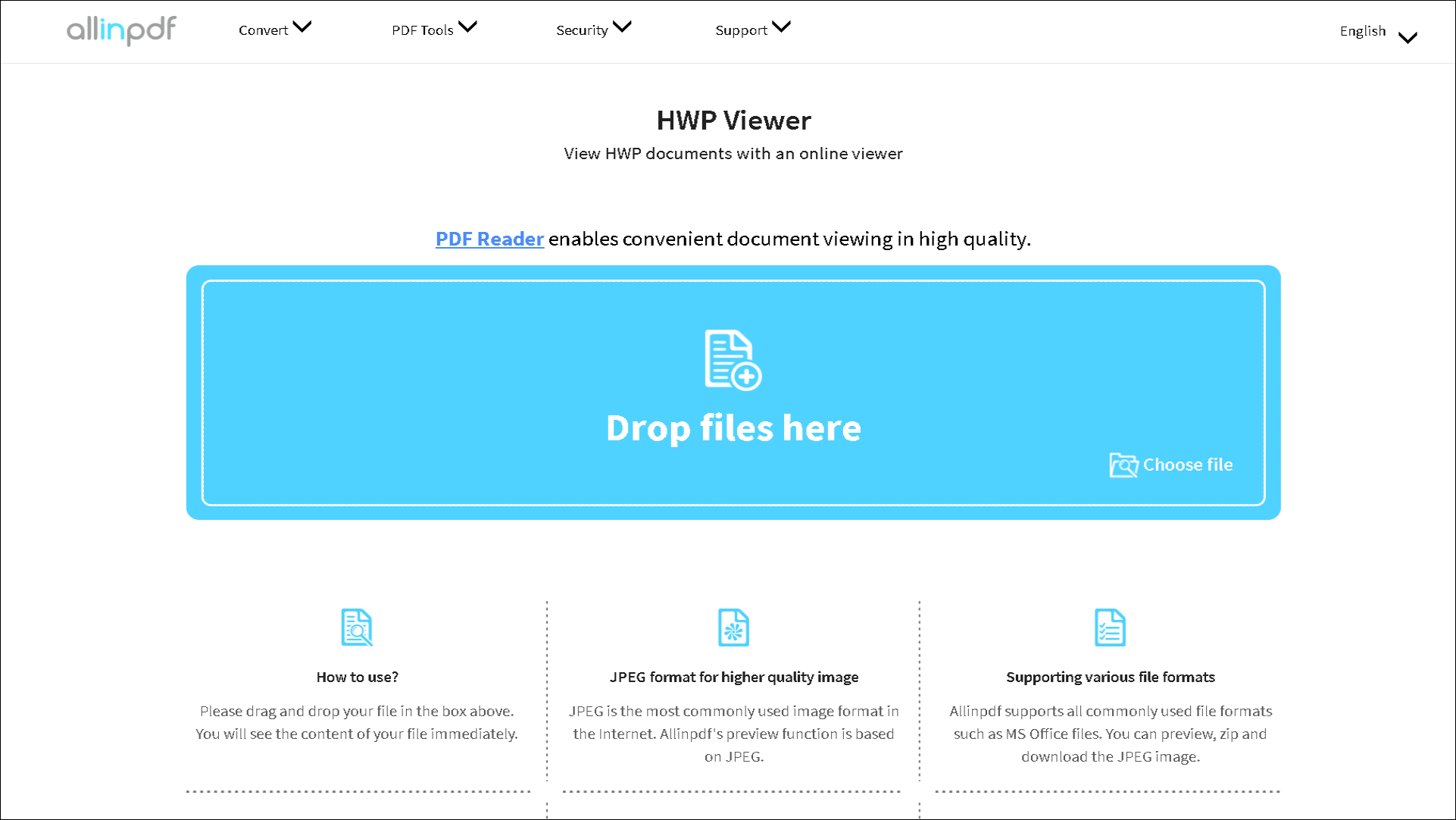The height and width of the screenshot is (820, 1456).
Task: Open the PDF Reader link
Action: (x=489, y=239)
